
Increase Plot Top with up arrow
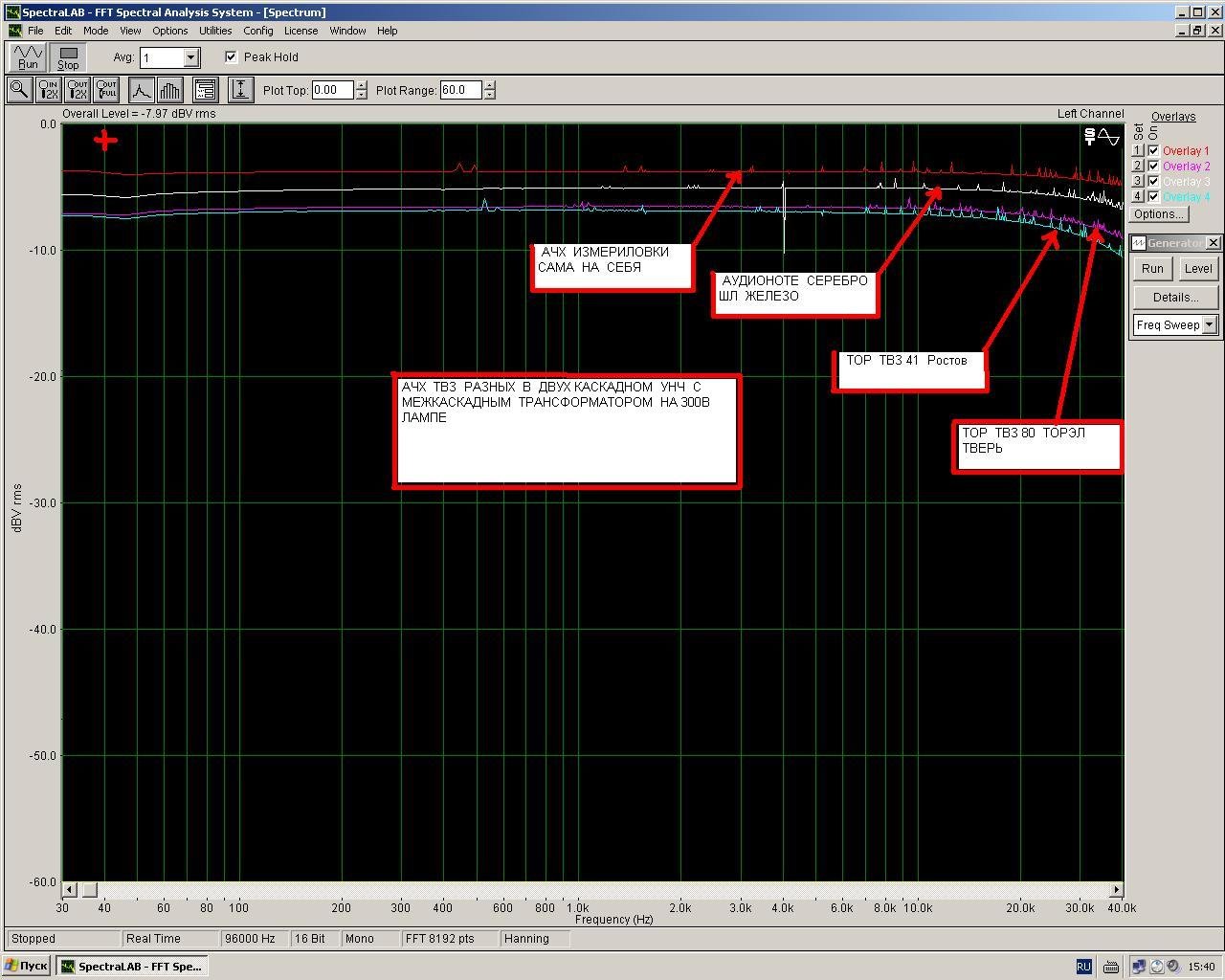[x=361, y=85]
